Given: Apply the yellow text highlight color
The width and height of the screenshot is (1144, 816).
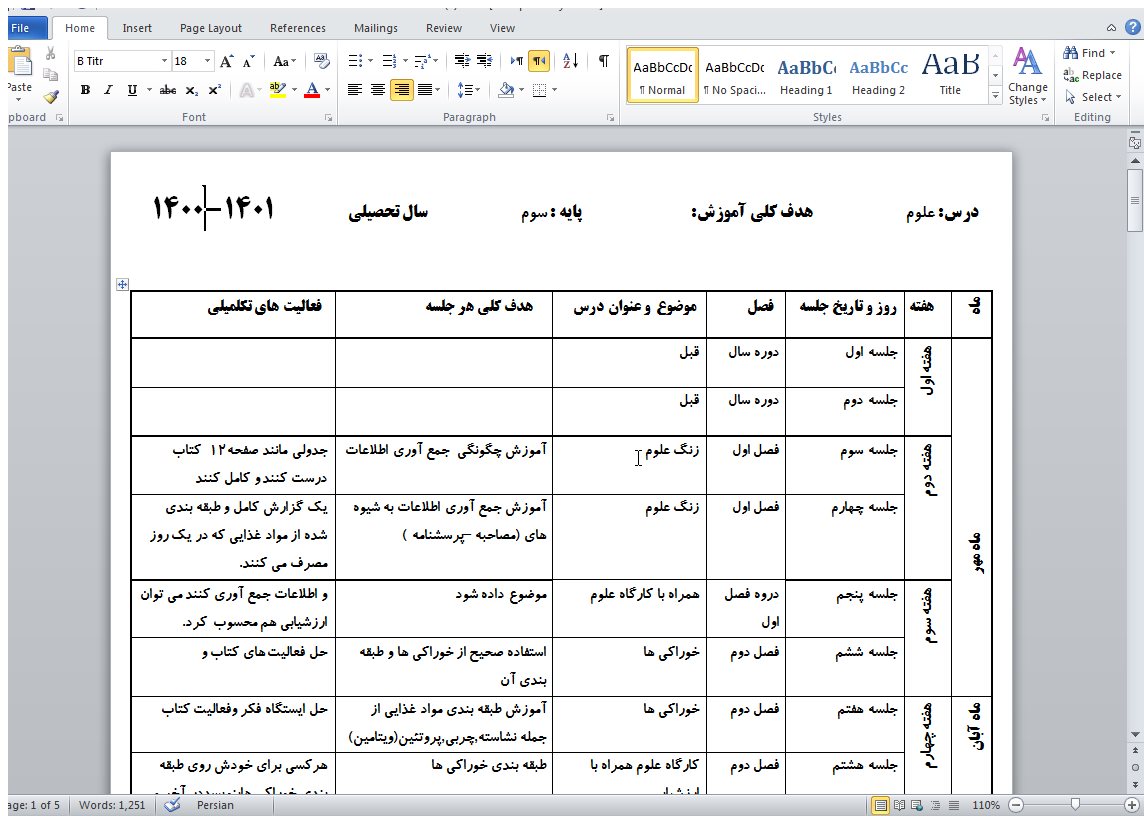Looking at the screenshot, I should 277,90.
